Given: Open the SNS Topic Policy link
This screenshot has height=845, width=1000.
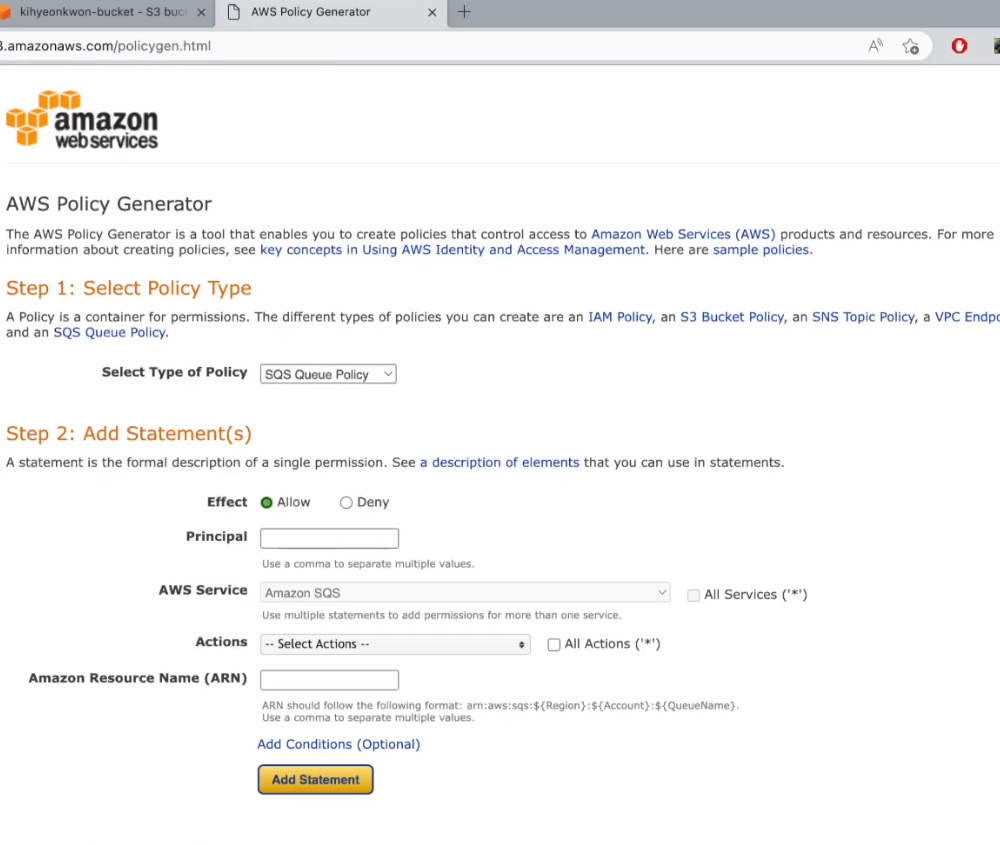Looking at the screenshot, I should pyautogui.click(x=863, y=317).
